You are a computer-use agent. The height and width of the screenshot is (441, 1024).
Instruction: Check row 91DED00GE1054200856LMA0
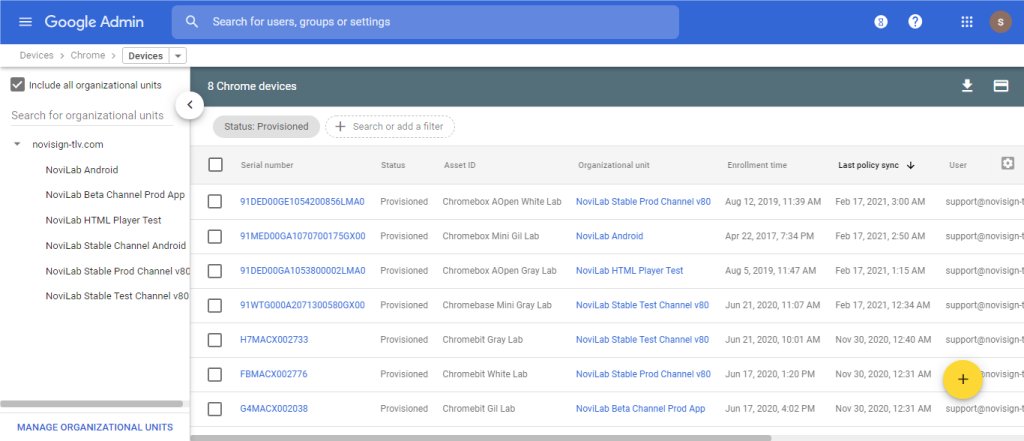215,202
